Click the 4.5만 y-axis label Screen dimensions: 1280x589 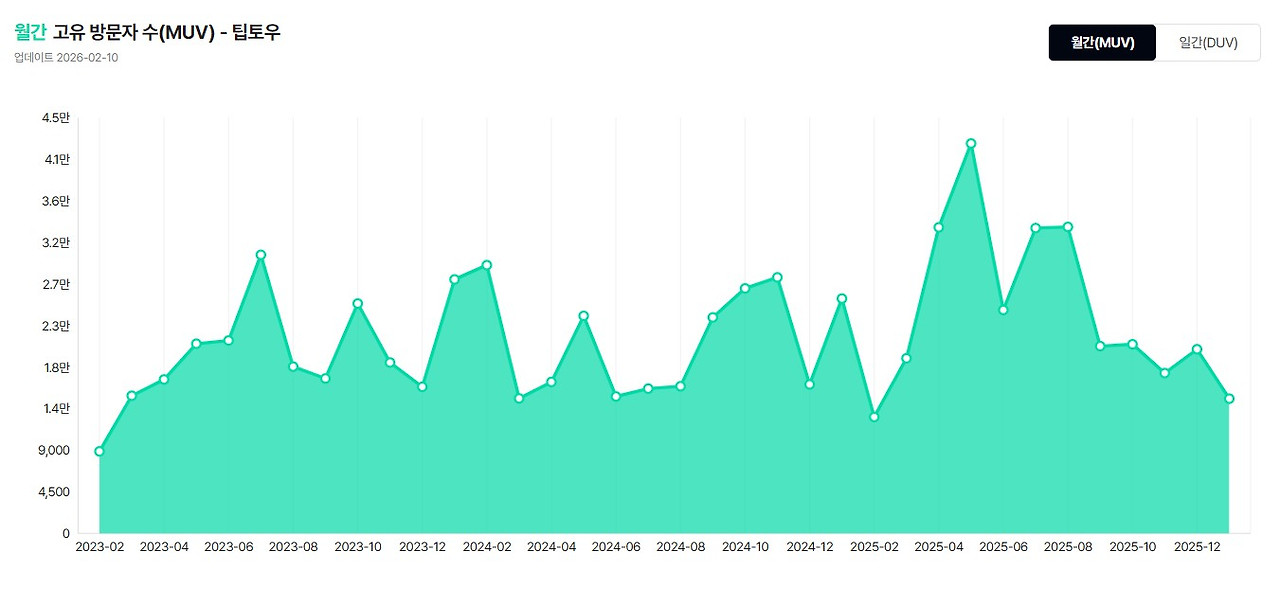(x=57, y=118)
